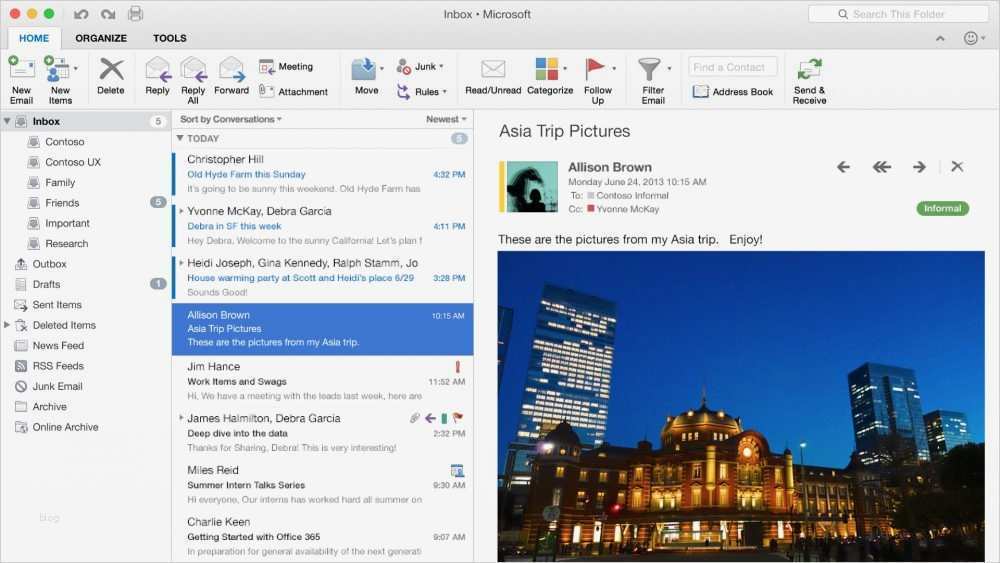Switch to the TOOLS tab
This screenshot has width=1000, height=563.
(x=170, y=38)
